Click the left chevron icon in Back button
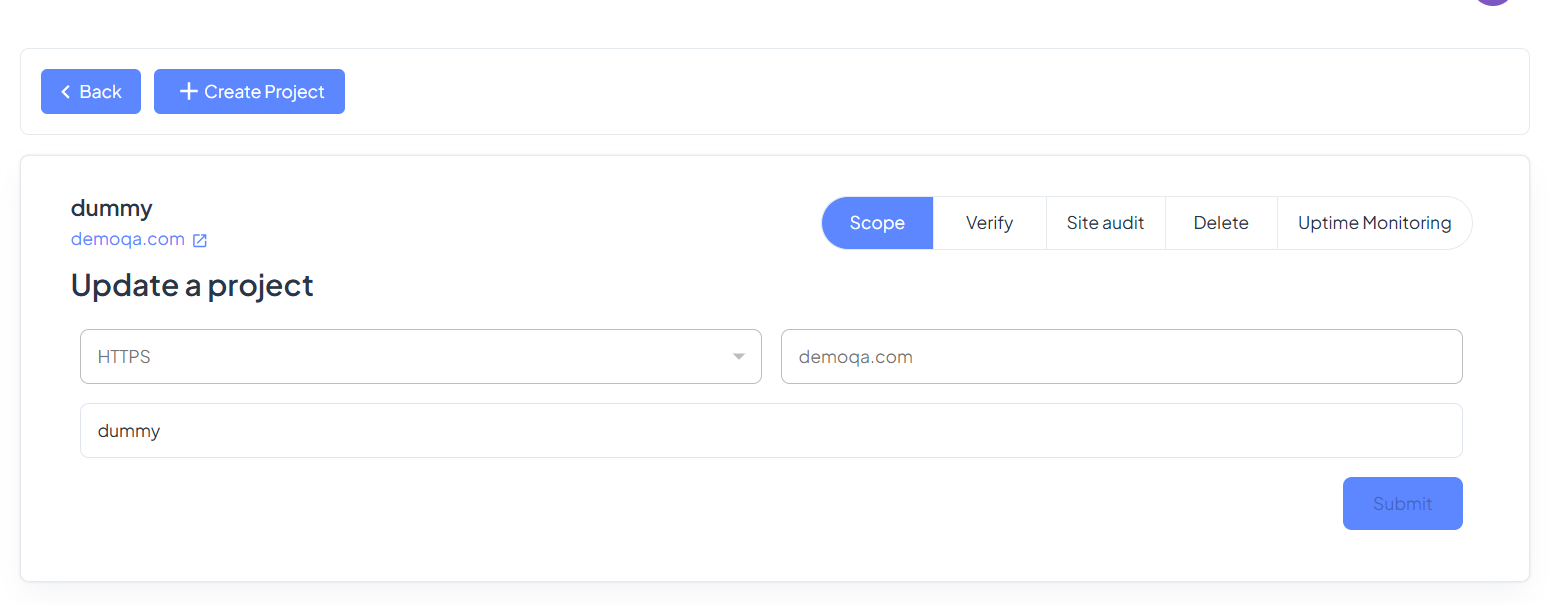Image resolution: width=1549 pixels, height=604 pixels. (x=66, y=92)
